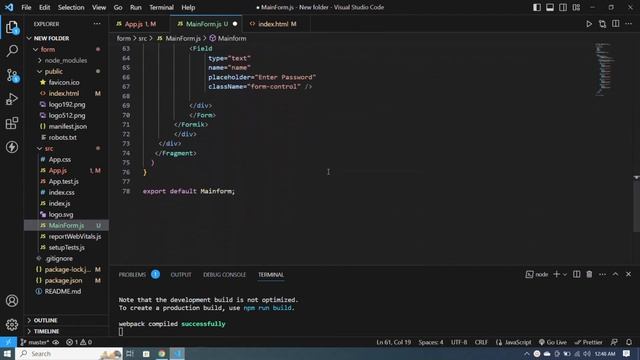Open the Go menu
The image size is (640, 360).
(118, 7)
